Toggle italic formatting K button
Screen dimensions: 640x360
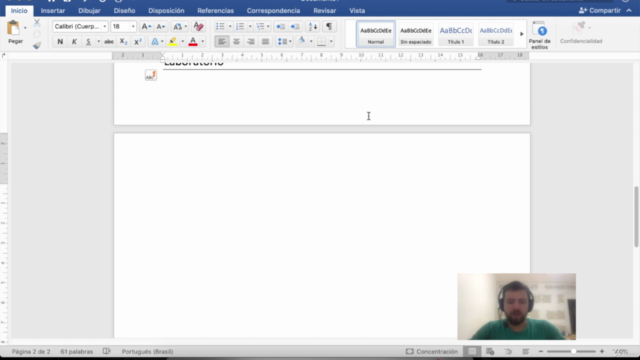(74, 42)
